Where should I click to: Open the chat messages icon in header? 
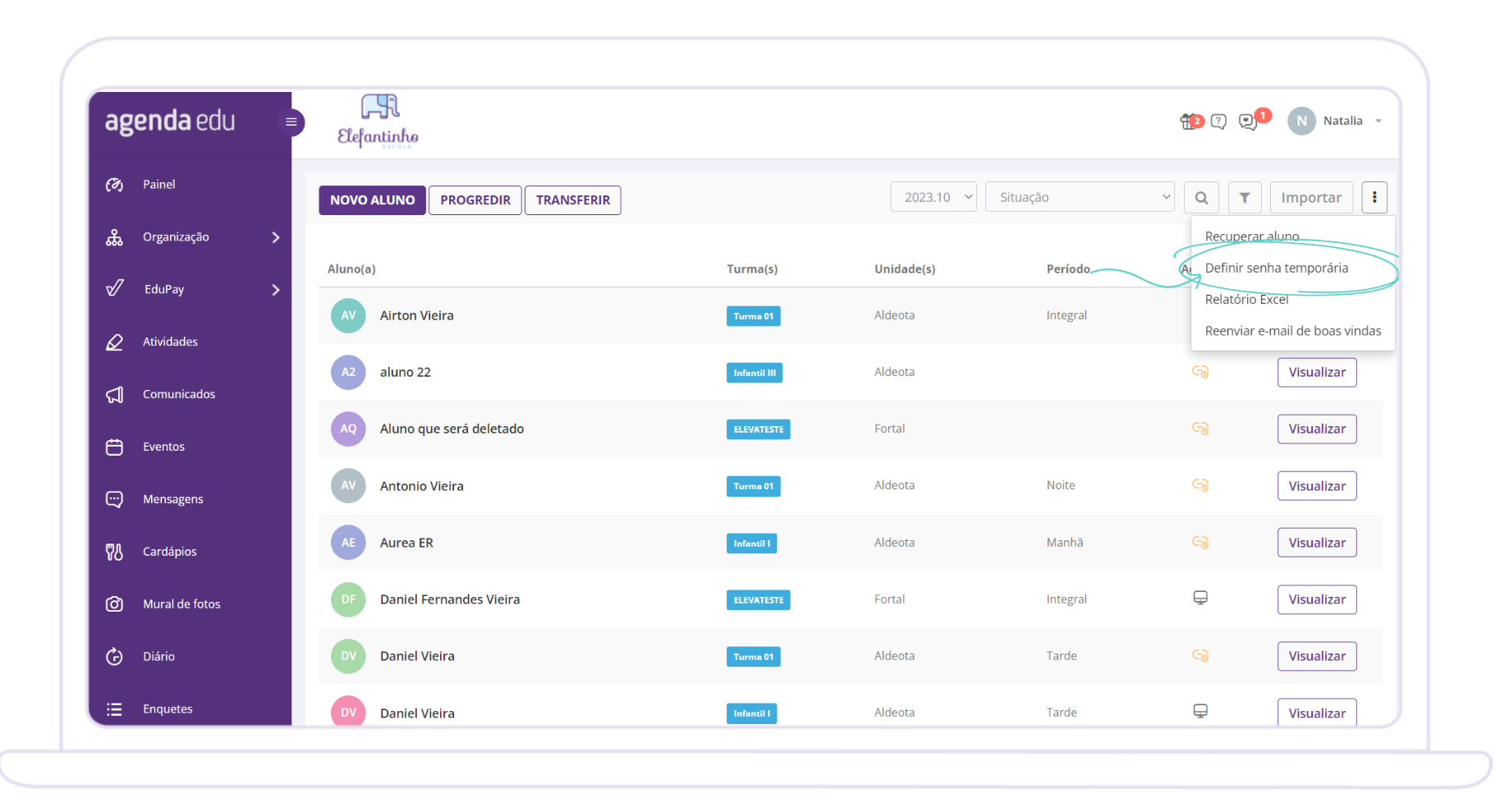(1249, 122)
